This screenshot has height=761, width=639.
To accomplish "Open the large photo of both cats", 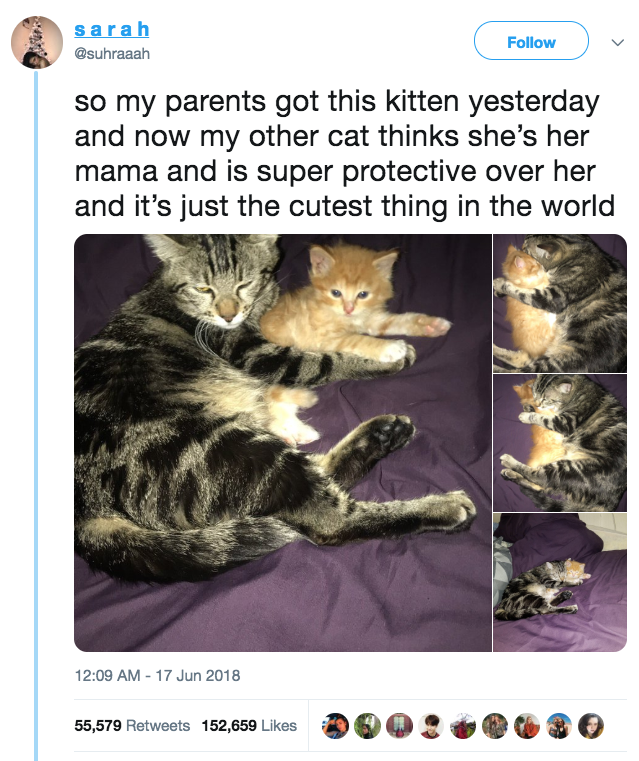I will point(283,442).
